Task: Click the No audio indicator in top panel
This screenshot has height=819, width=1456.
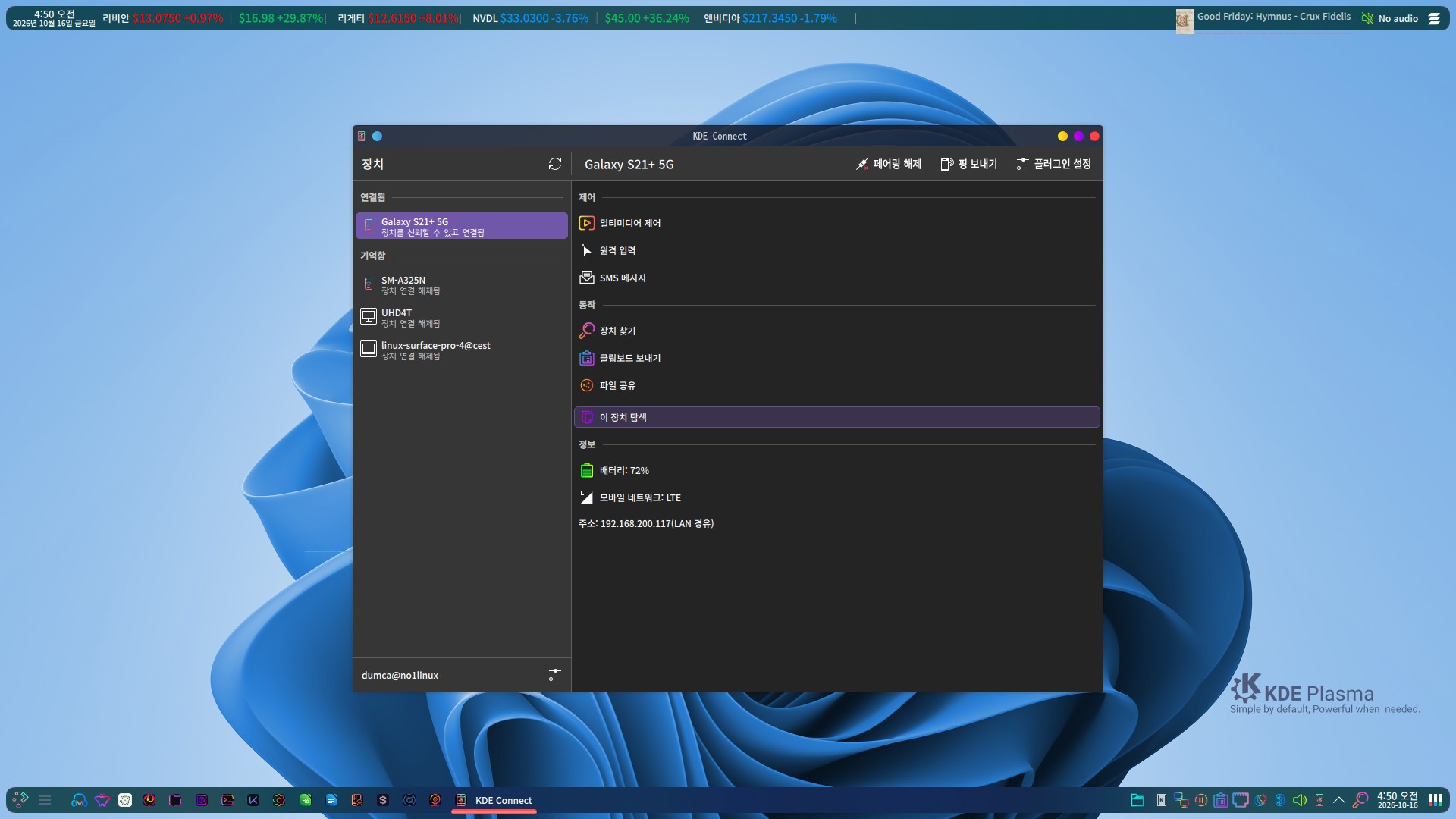Action: point(1389,18)
